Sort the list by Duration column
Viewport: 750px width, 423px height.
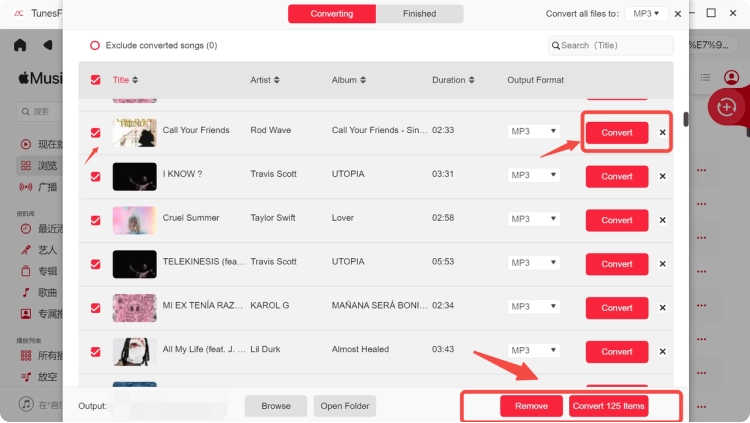453,80
